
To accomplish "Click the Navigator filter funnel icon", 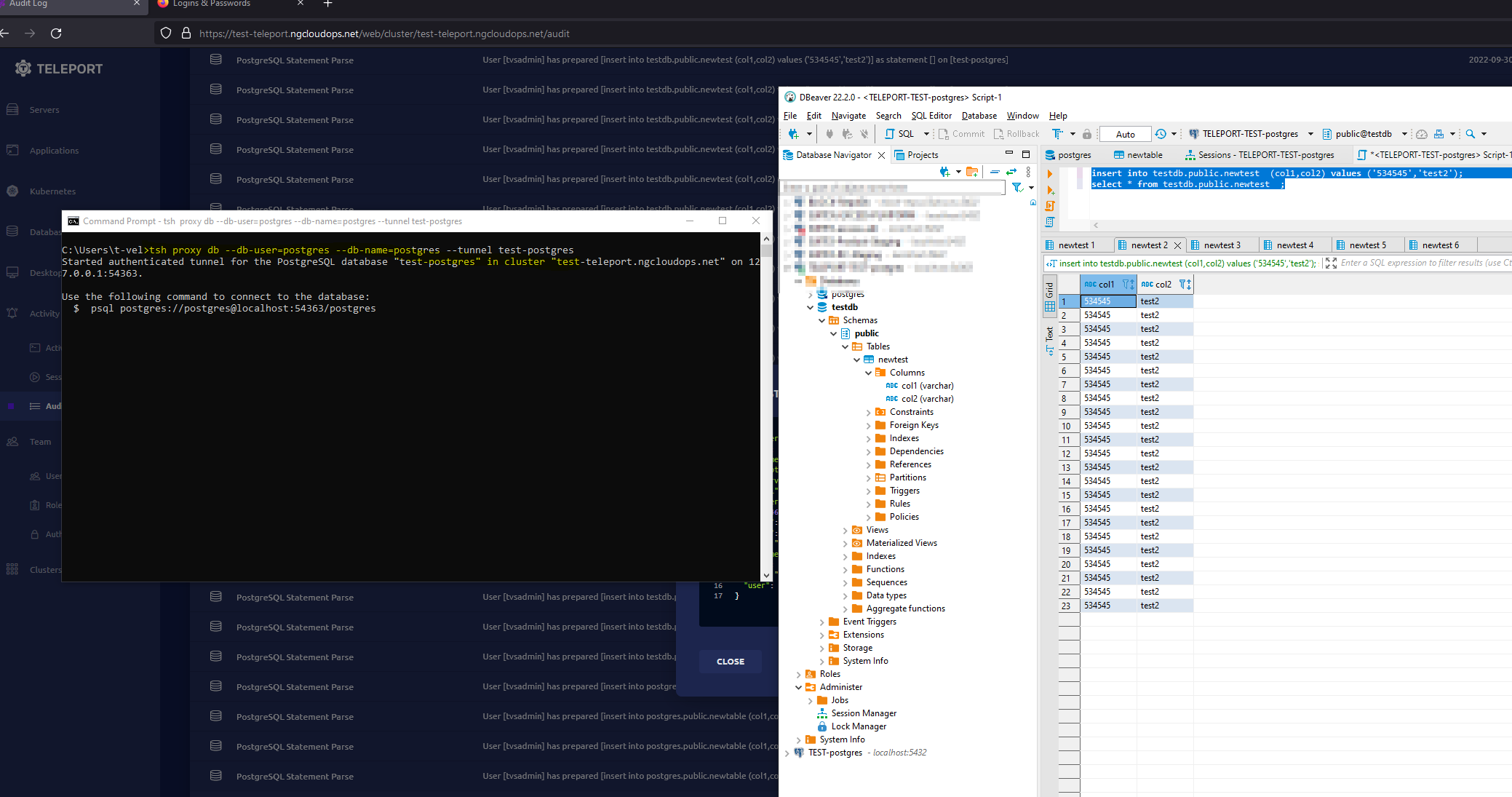I will pos(1018,188).
